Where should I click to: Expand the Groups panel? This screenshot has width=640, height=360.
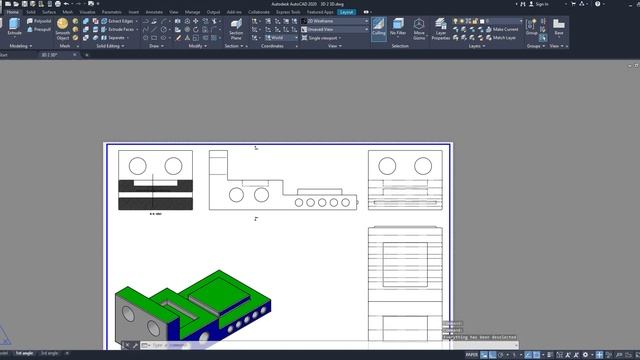(536, 46)
